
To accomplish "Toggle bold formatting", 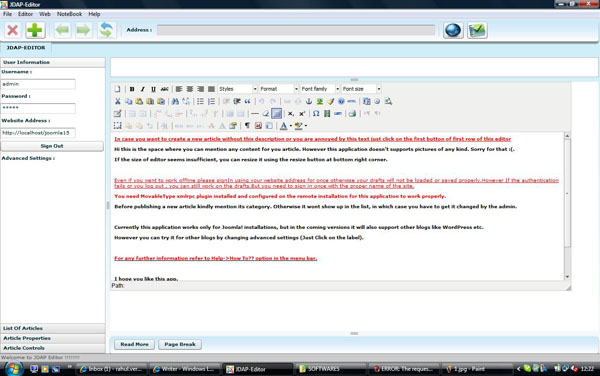I will coord(132,89).
